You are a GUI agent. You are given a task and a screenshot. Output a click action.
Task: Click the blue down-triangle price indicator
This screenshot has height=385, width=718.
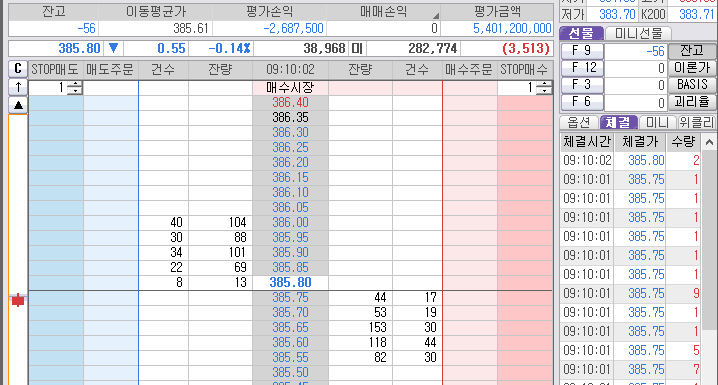point(113,48)
